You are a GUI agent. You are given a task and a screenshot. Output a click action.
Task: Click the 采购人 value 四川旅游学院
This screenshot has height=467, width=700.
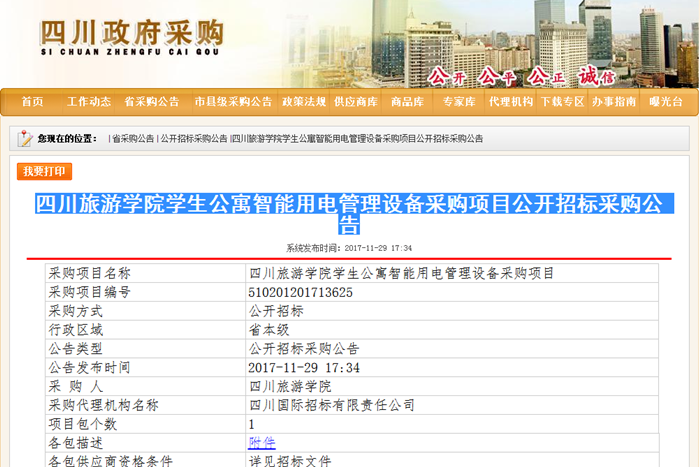[x=290, y=387]
